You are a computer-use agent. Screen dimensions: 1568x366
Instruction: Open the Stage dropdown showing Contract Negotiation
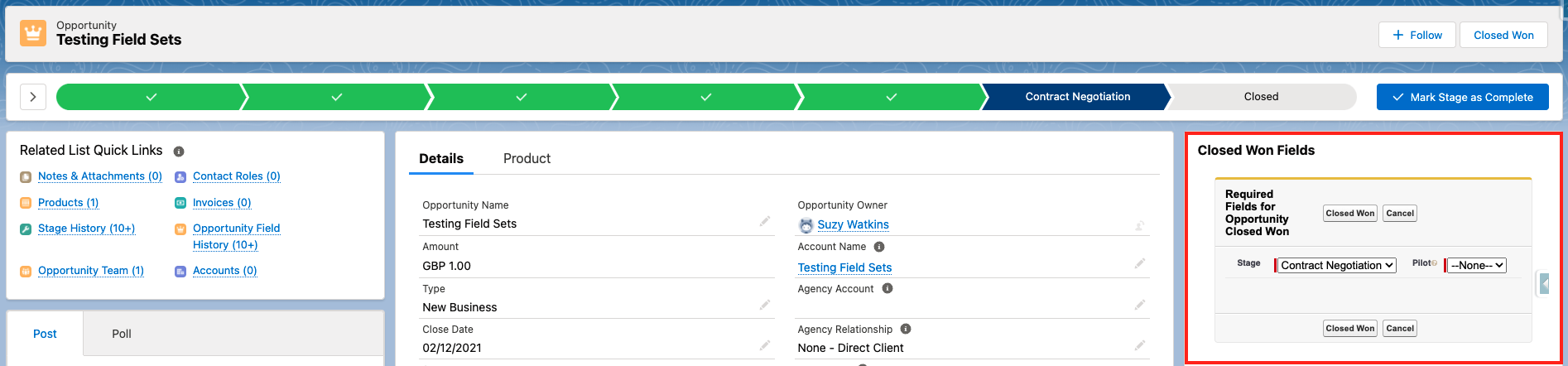(x=1338, y=266)
